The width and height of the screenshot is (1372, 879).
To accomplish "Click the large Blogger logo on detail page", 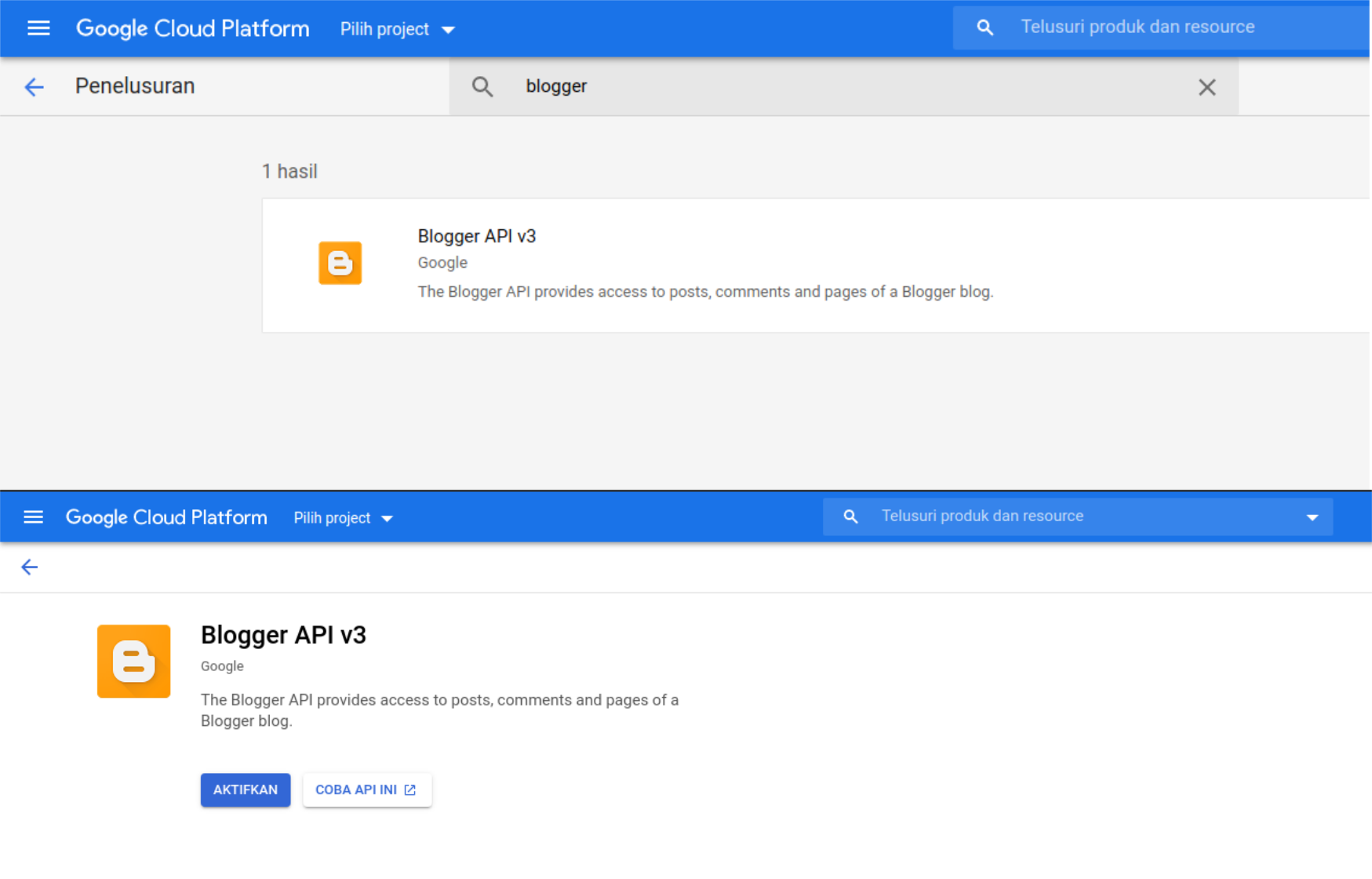I will click(133, 661).
